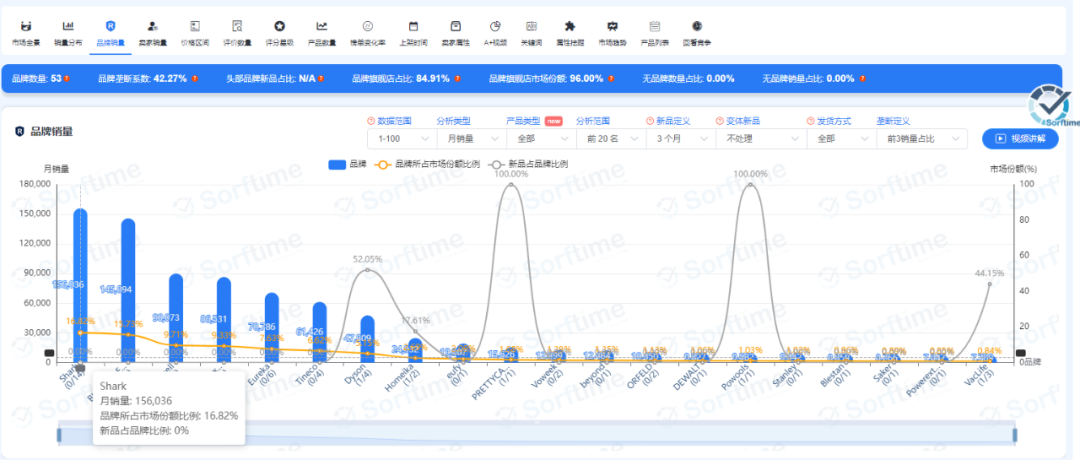This screenshot has width=1080, height=460.
Task: Open the 上架时间 calendar icon
Action: pyautogui.click(x=413, y=27)
